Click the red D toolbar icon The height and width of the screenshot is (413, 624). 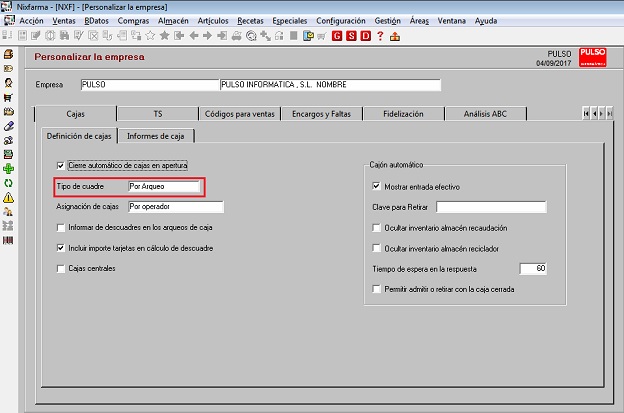(365, 36)
